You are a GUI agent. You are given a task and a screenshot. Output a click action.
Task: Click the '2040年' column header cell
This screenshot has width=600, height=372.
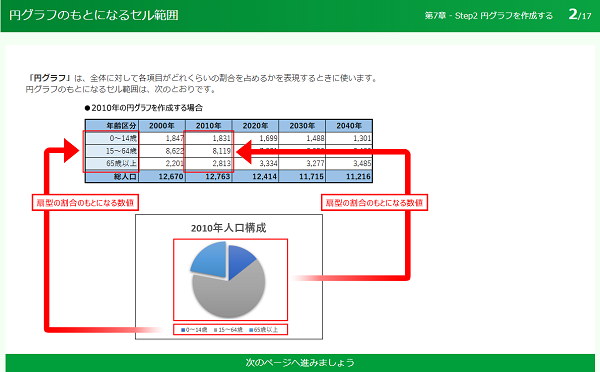tap(349, 126)
